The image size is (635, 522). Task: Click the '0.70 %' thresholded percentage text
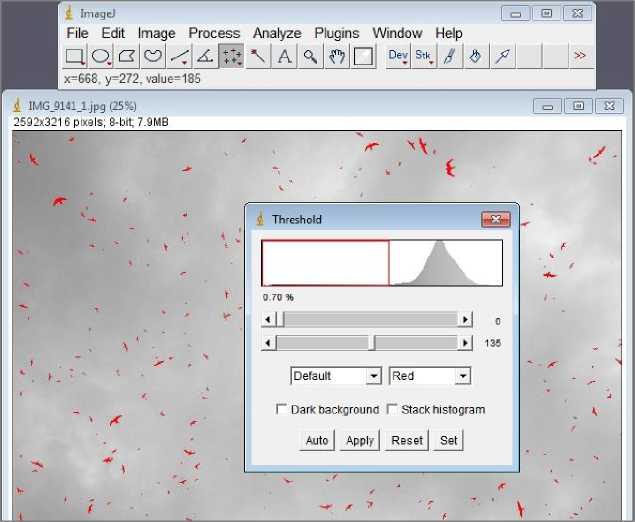pyautogui.click(x=278, y=297)
